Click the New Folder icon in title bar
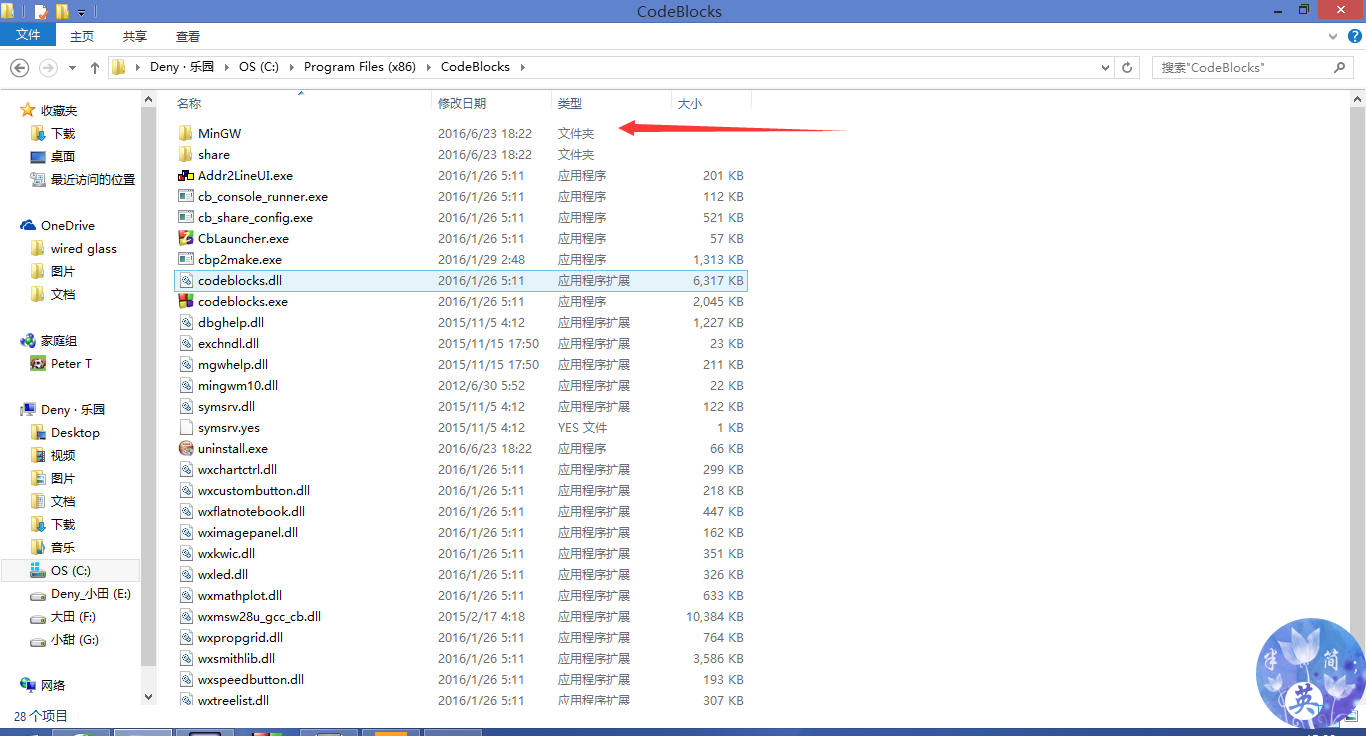 pos(61,12)
